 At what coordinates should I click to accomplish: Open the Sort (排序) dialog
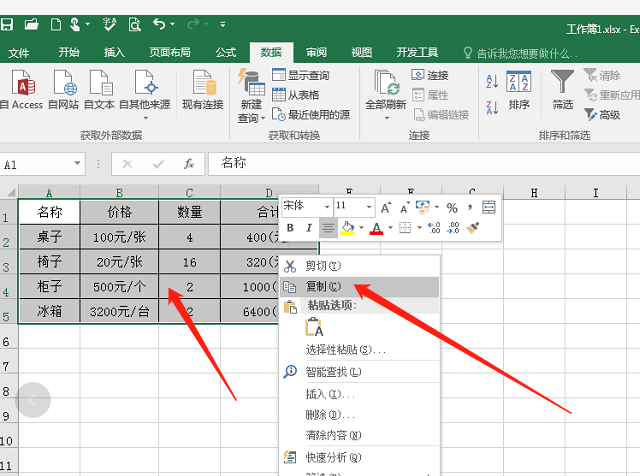(519, 90)
